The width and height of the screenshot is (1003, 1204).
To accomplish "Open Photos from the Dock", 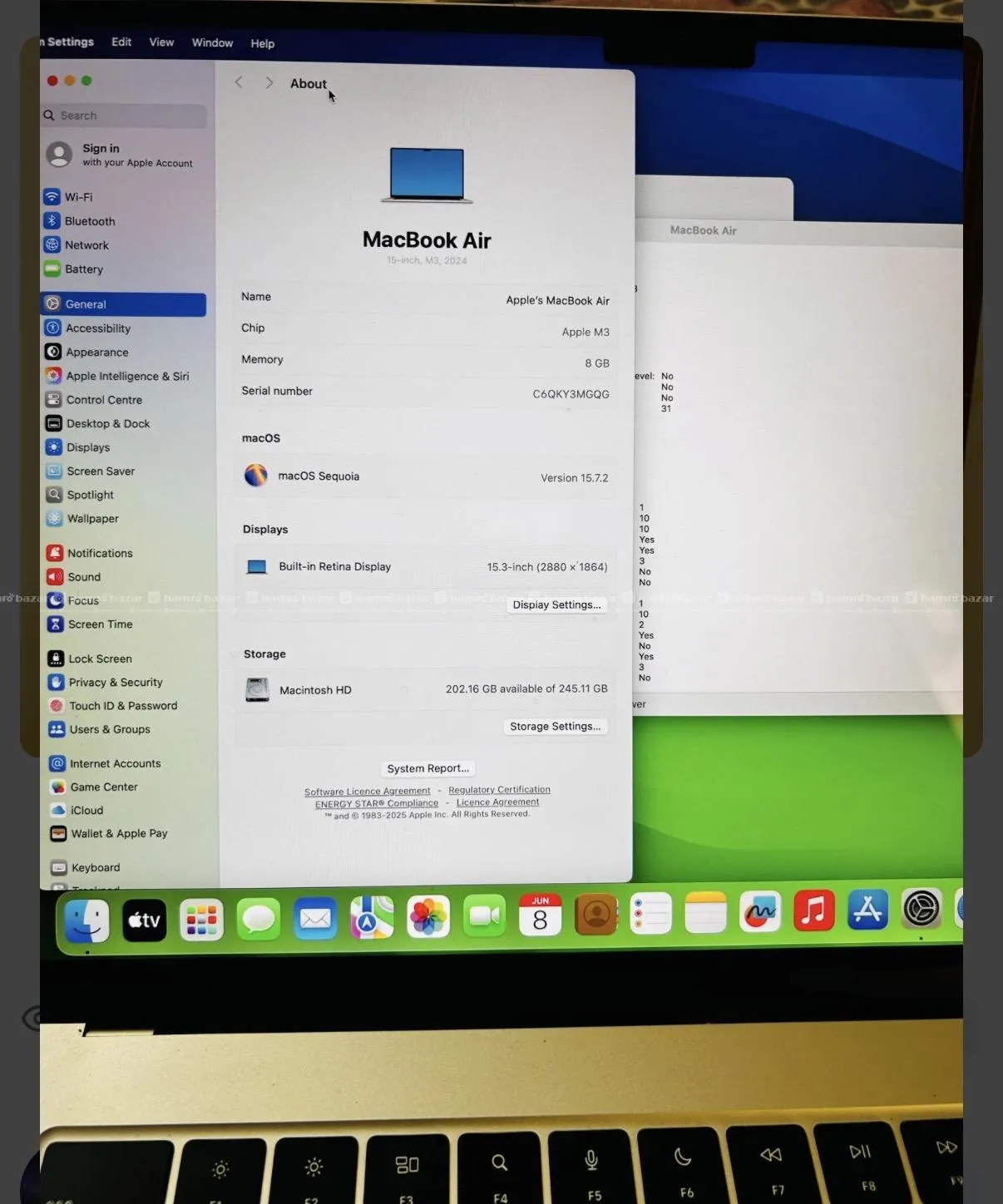I will (428, 917).
